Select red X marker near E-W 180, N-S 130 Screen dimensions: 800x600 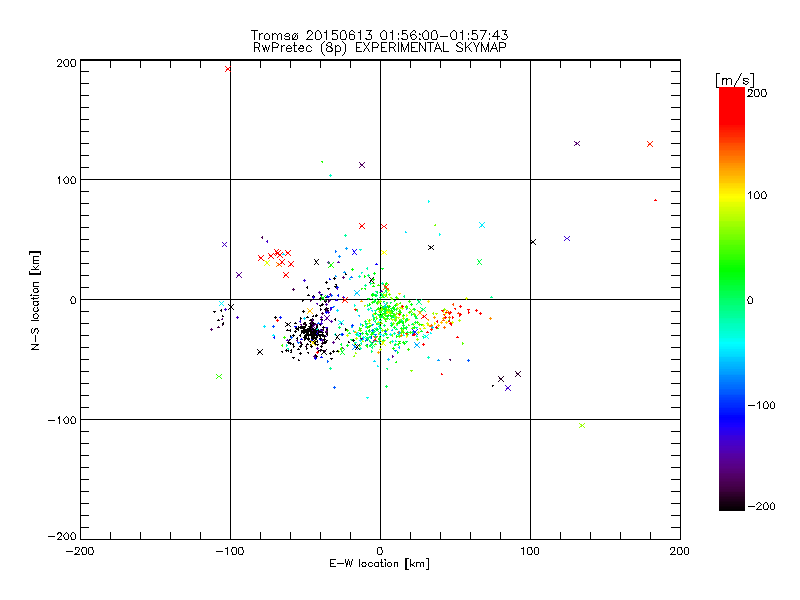tap(649, 144)
